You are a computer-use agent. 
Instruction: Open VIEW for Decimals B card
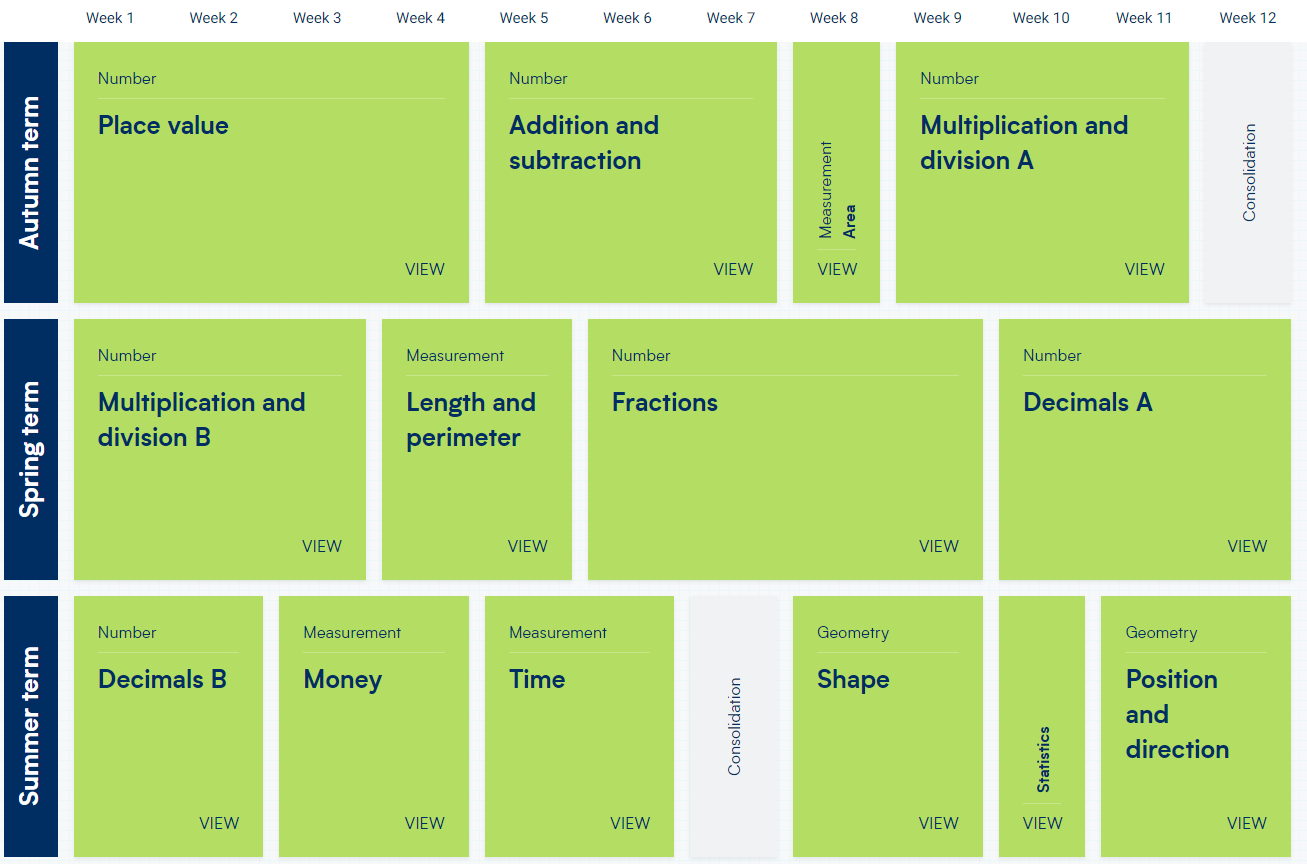pyautogui.click(x=219, y=823)
